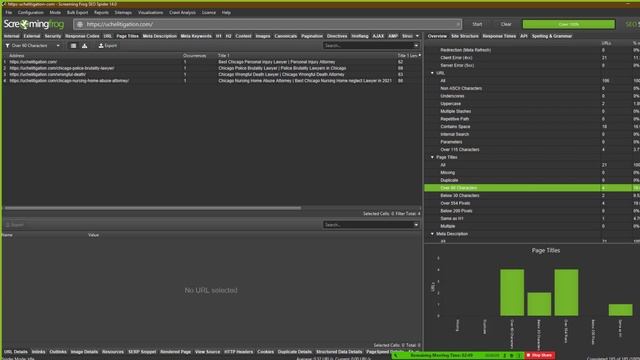The width and height of the screenshot is (640, 360).
Task: Click the filter funnel icon
Action: (7, 46)
